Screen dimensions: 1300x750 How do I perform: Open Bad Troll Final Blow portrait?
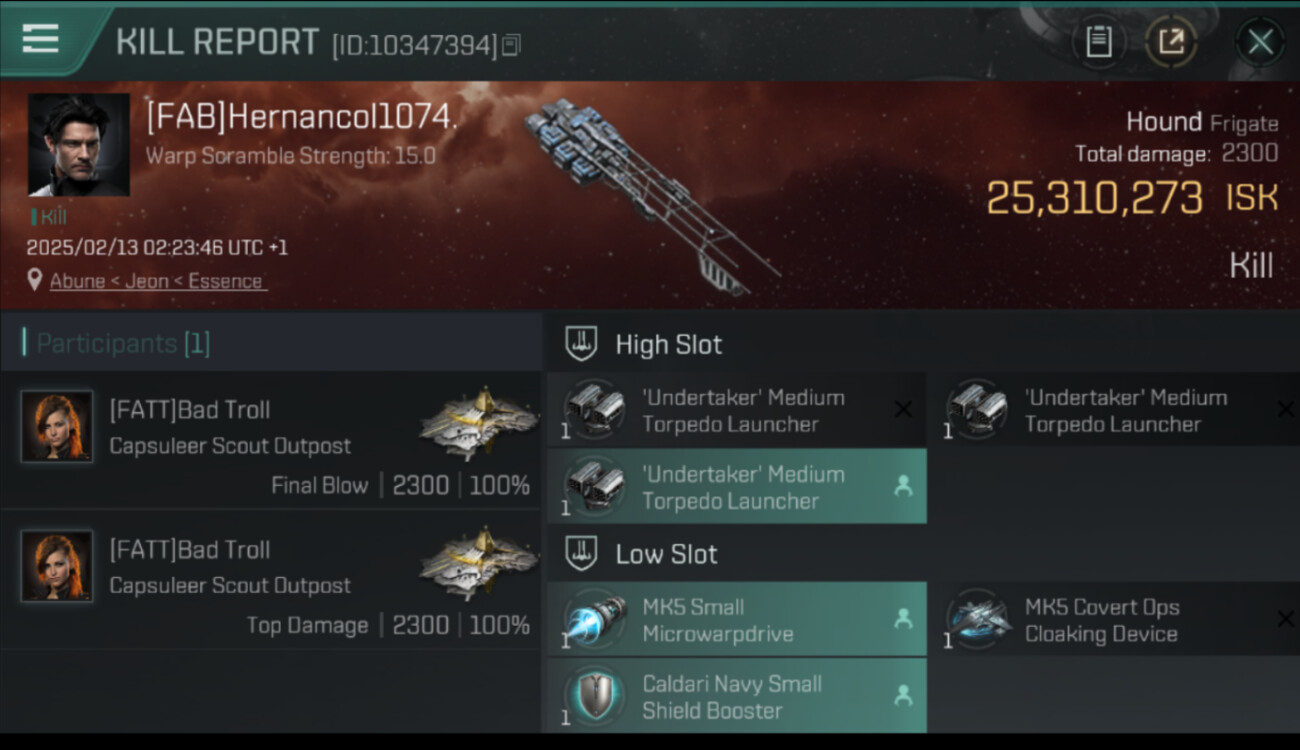click(x=57, y=426)
